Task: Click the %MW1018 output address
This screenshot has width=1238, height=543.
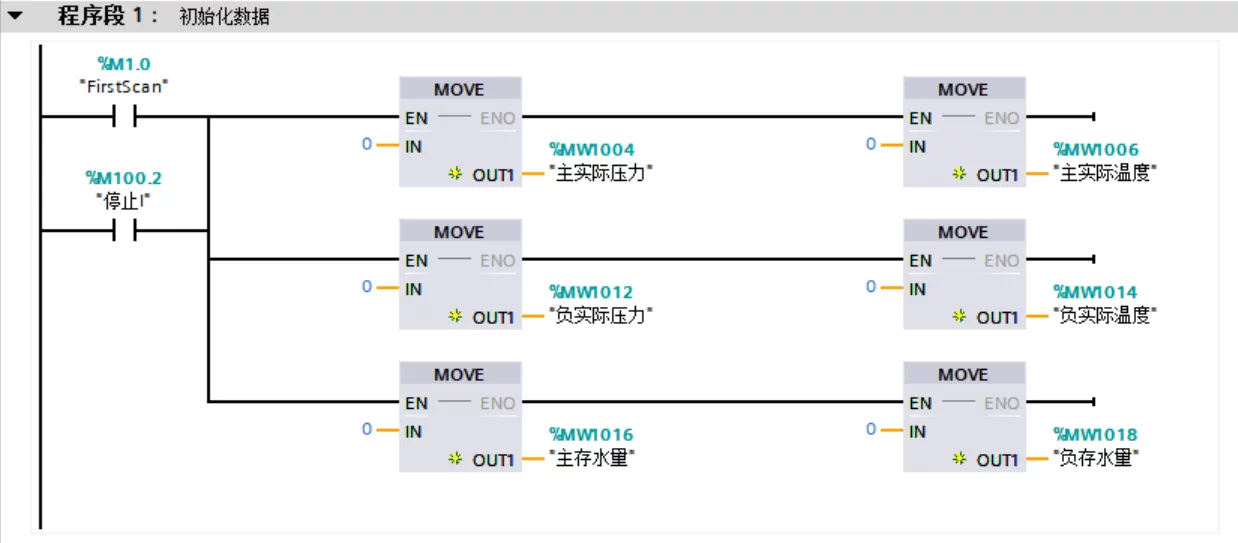Action: 1095,435
